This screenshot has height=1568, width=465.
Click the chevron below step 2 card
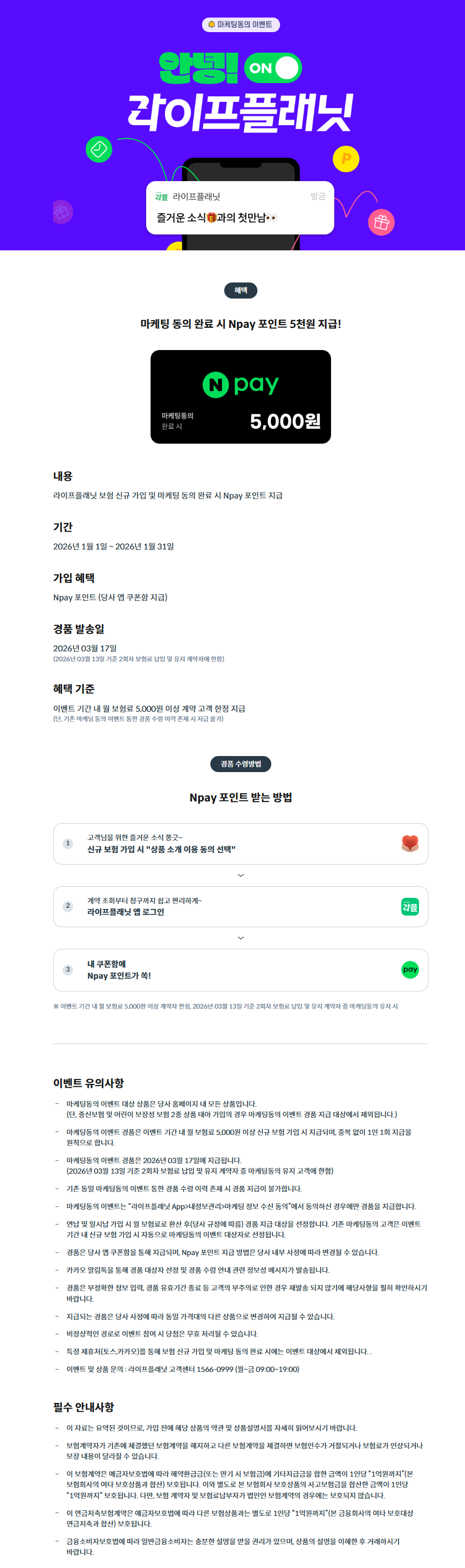240,938
